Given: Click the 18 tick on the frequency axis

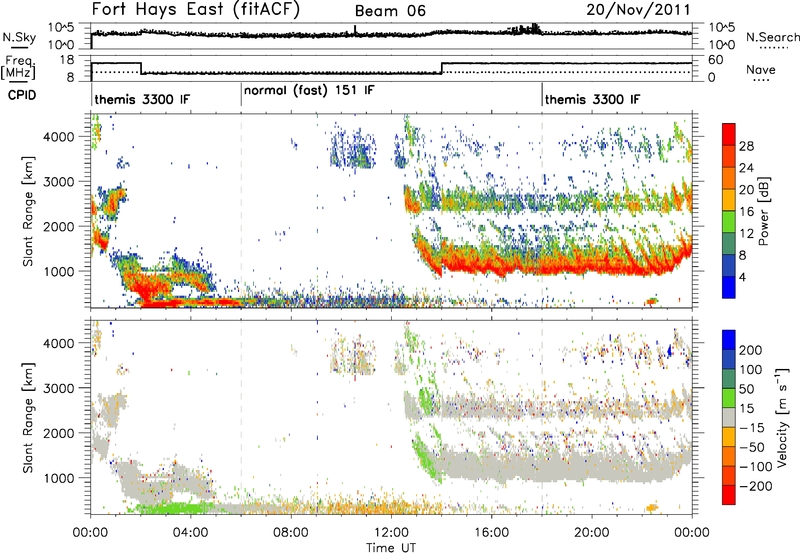Looking at the screenshot, I should pos(67,60).
